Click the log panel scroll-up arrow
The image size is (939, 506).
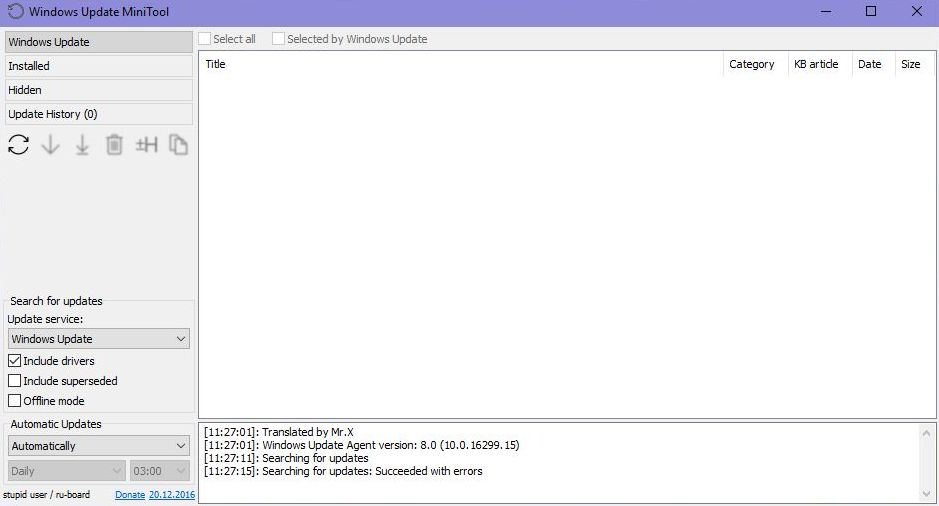point(926,433)
